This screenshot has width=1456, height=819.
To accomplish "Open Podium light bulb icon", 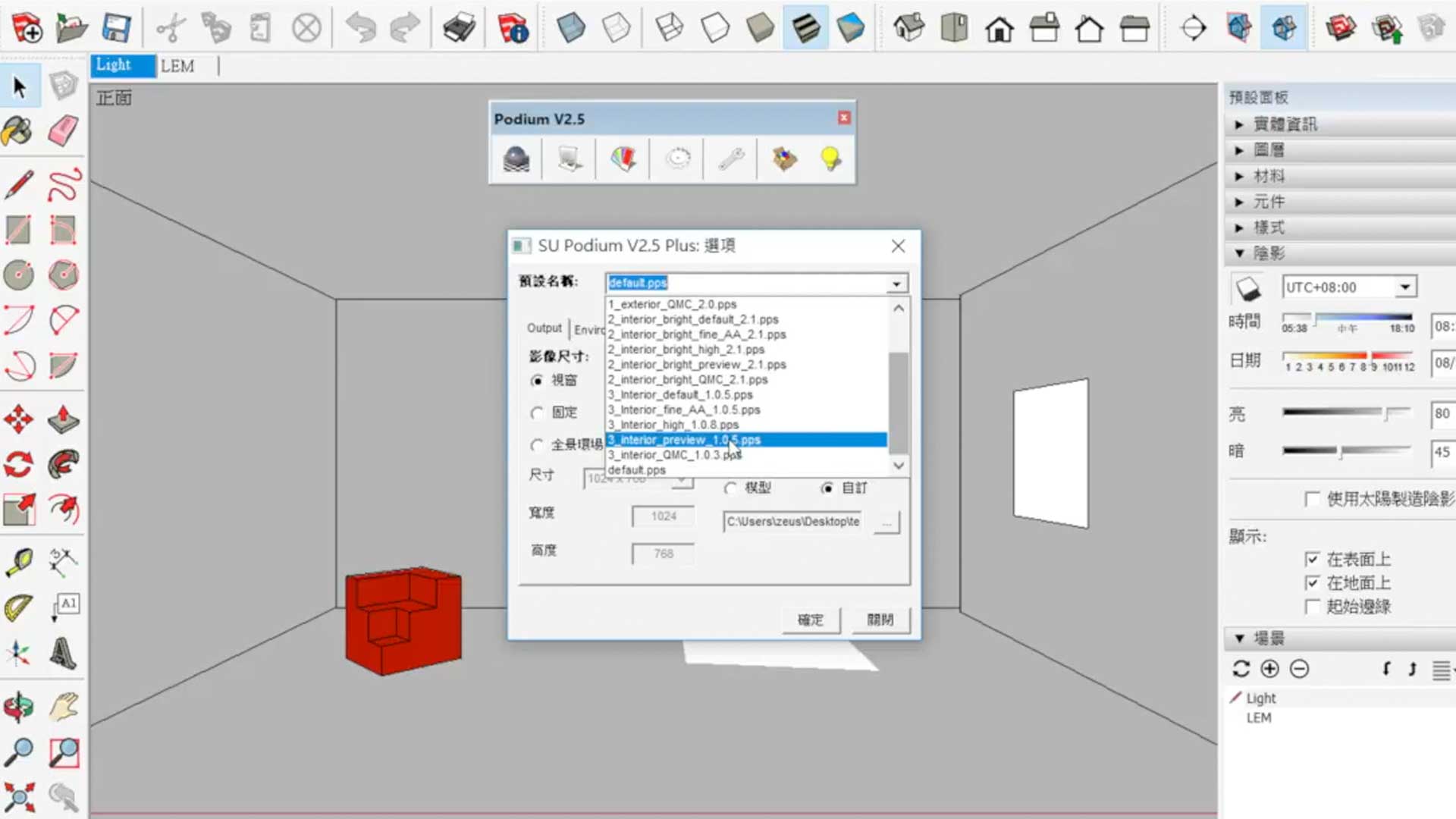I will click(x=830, y=159).
